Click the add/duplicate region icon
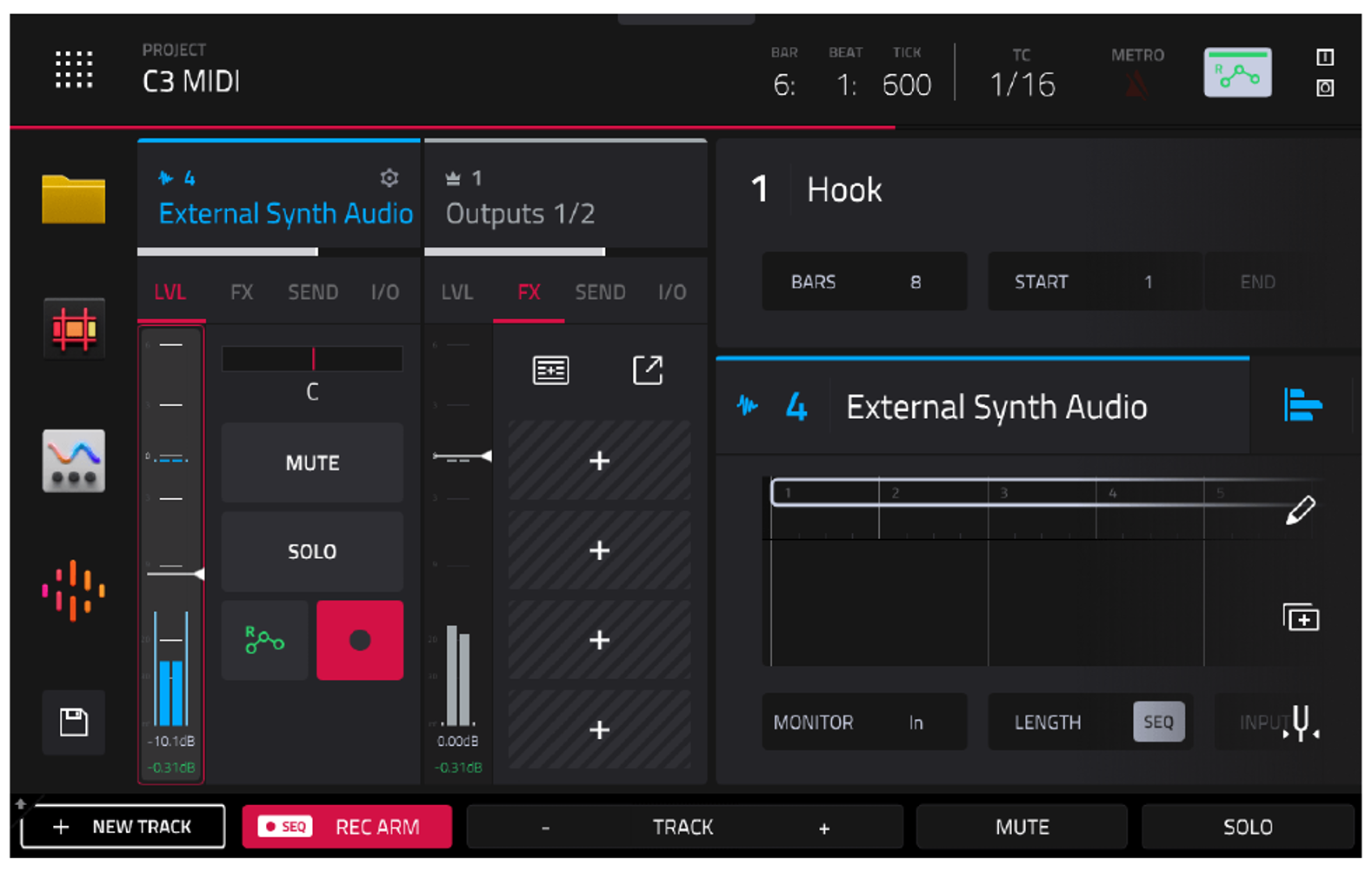 [1301, 618]
